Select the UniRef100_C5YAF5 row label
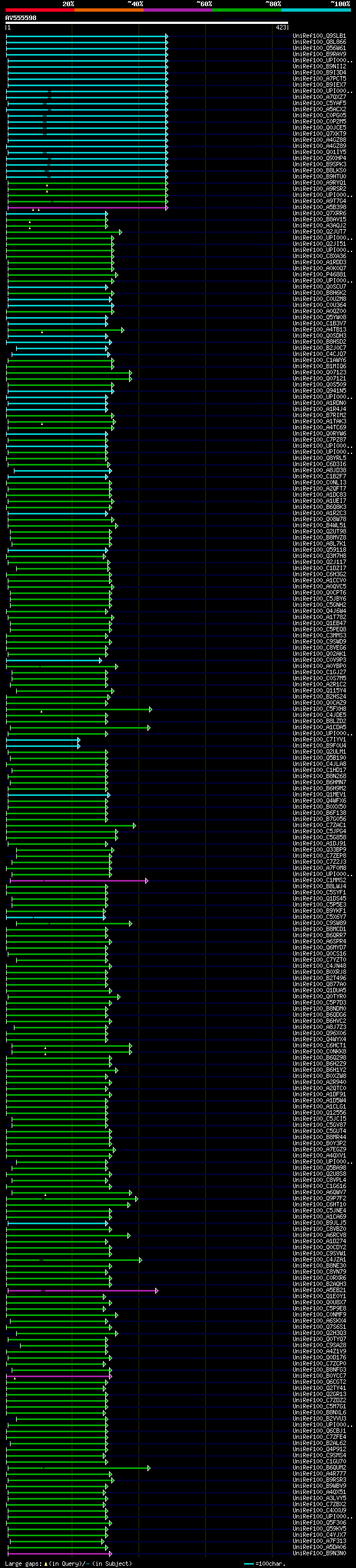The height and width of the screenshot is (1568, 356). 319,103
